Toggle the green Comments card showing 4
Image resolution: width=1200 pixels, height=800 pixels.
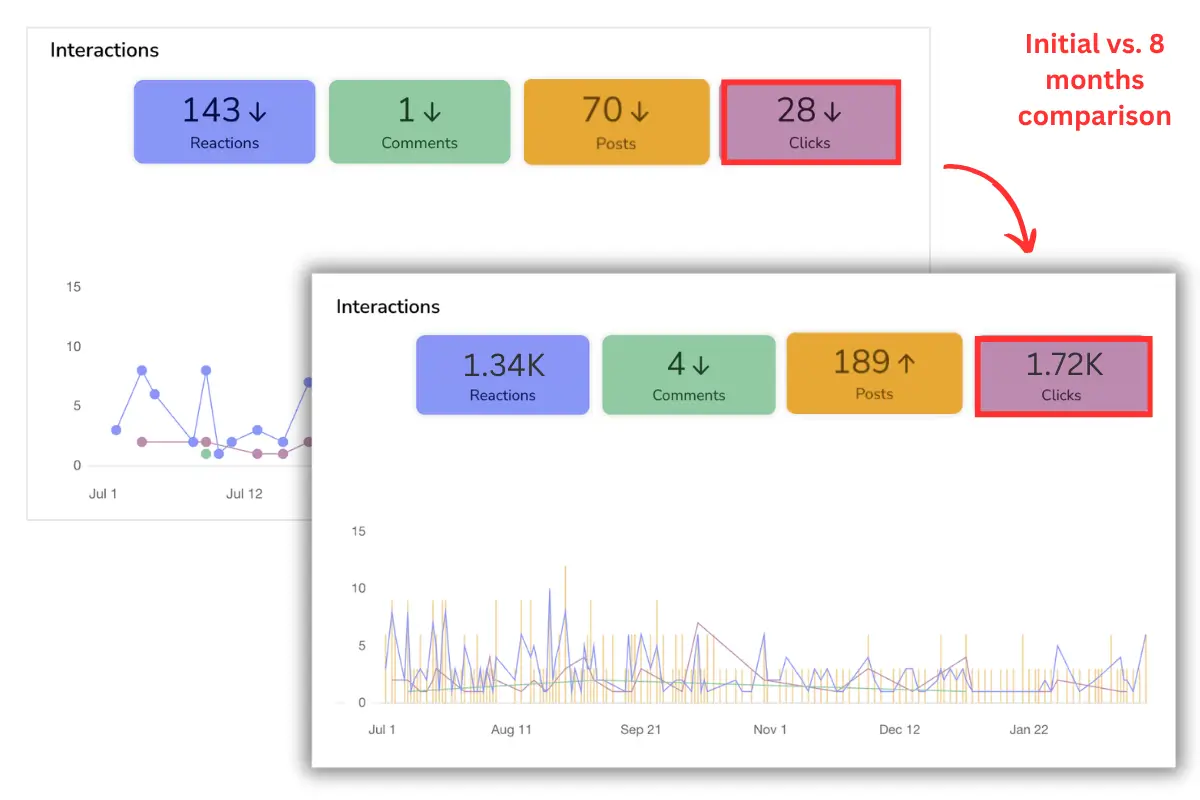[688, 374]
